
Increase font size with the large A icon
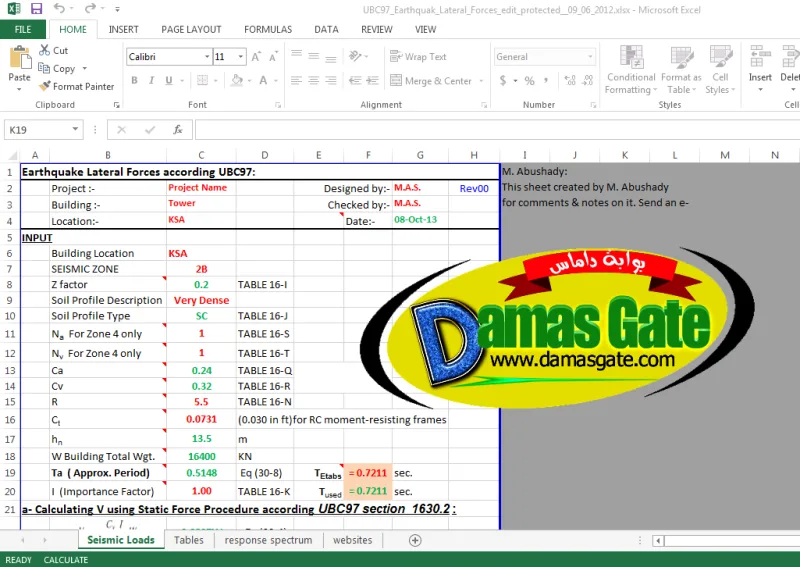(256, 57)
